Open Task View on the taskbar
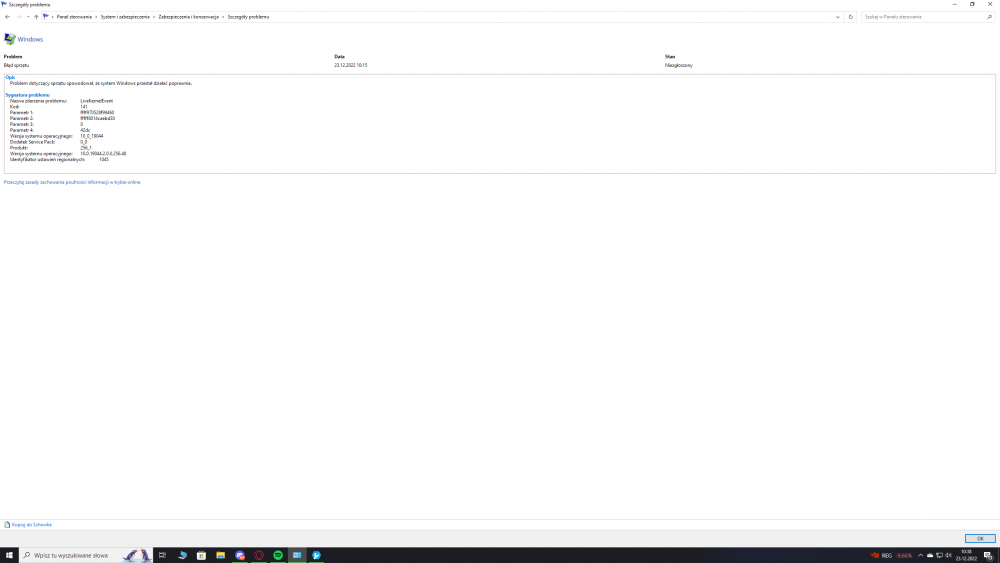Viewport: 1000px width, 563px height. [x=162, y=555]
